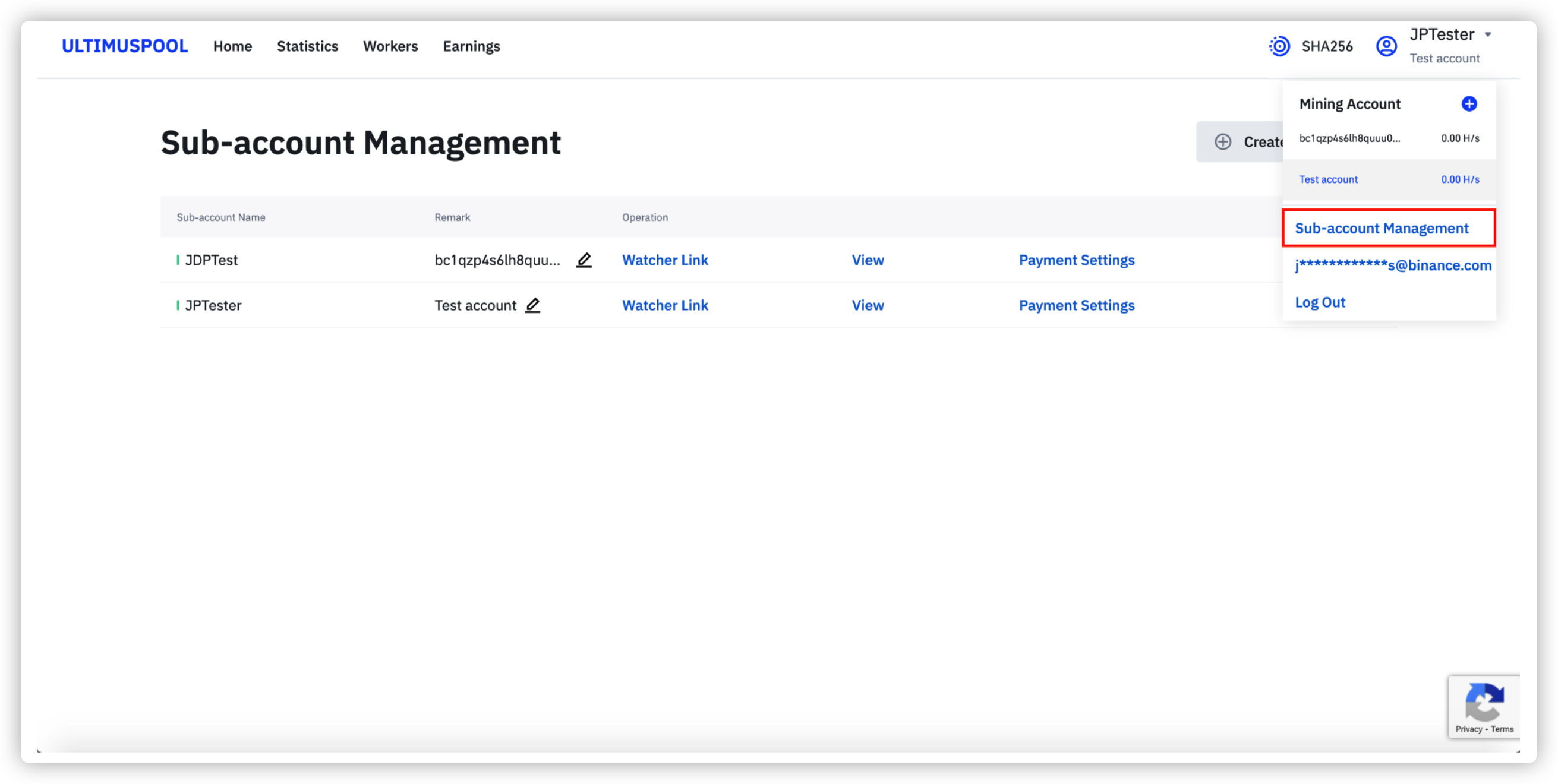
Task: Click the JPTester sub-account name in table
Action: (x=213, y=305)
